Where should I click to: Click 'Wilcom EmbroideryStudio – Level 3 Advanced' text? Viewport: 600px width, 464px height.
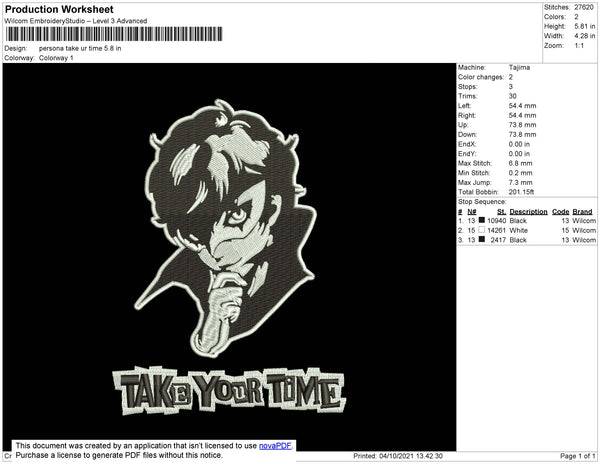point(76,21)
